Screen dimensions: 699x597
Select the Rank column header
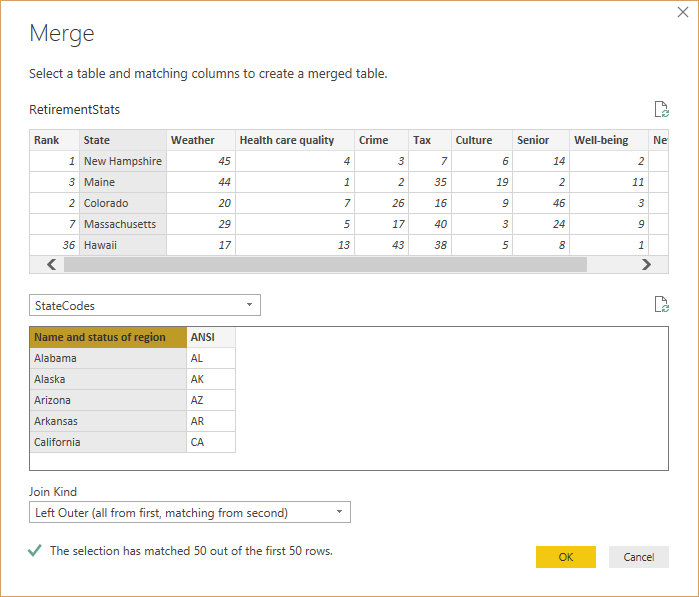point(54,140)
